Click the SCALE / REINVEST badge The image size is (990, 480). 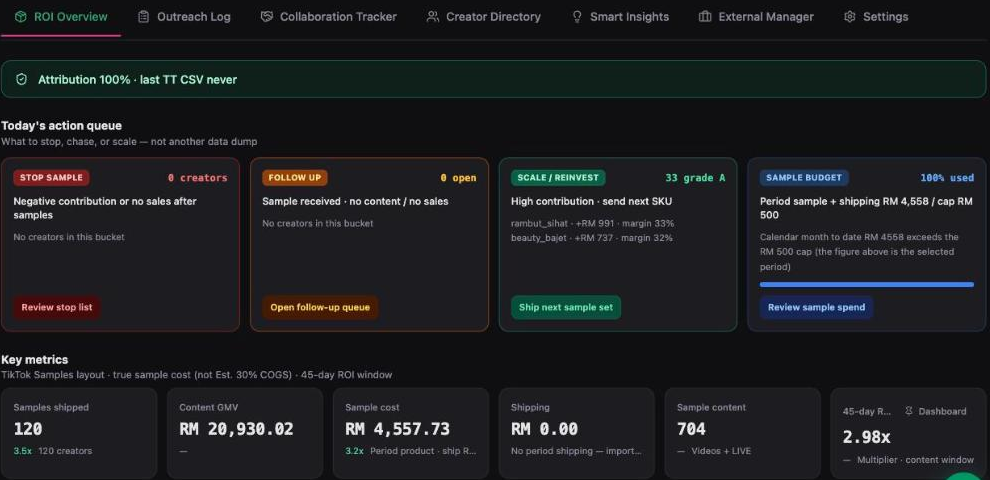click(x=558, y=178)
